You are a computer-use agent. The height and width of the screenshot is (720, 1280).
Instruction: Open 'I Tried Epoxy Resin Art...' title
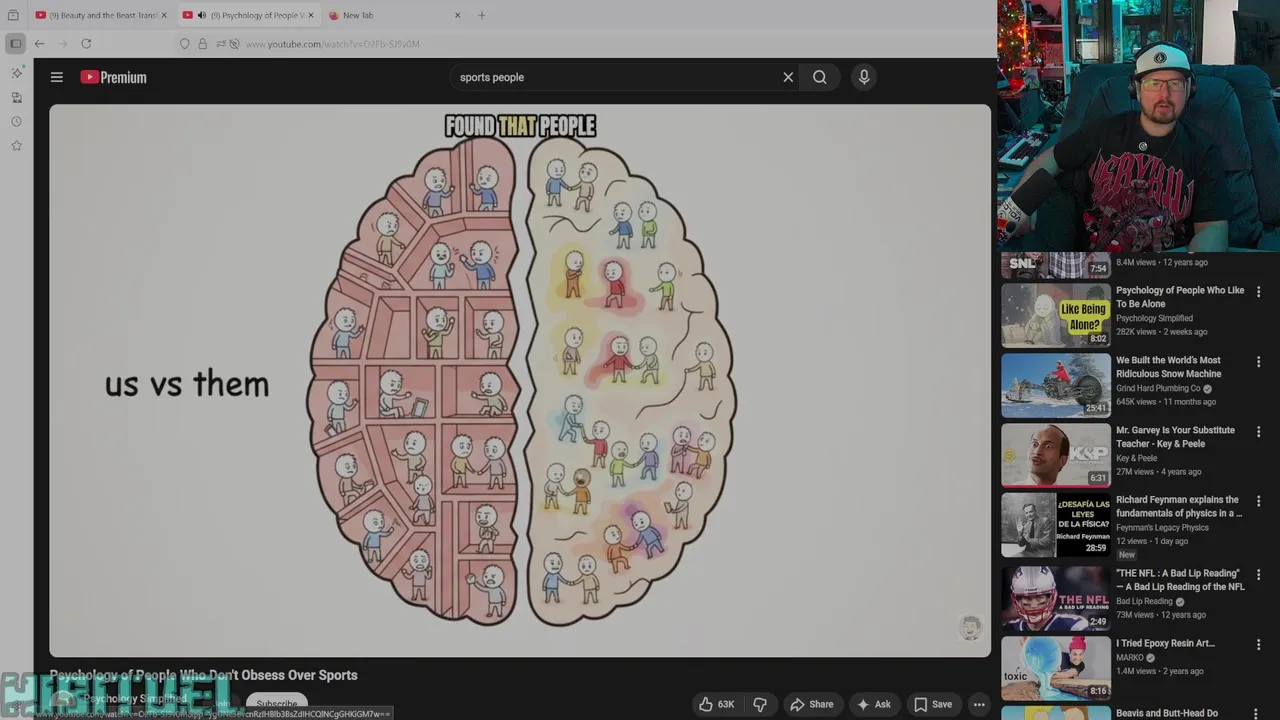[1166, 644]
